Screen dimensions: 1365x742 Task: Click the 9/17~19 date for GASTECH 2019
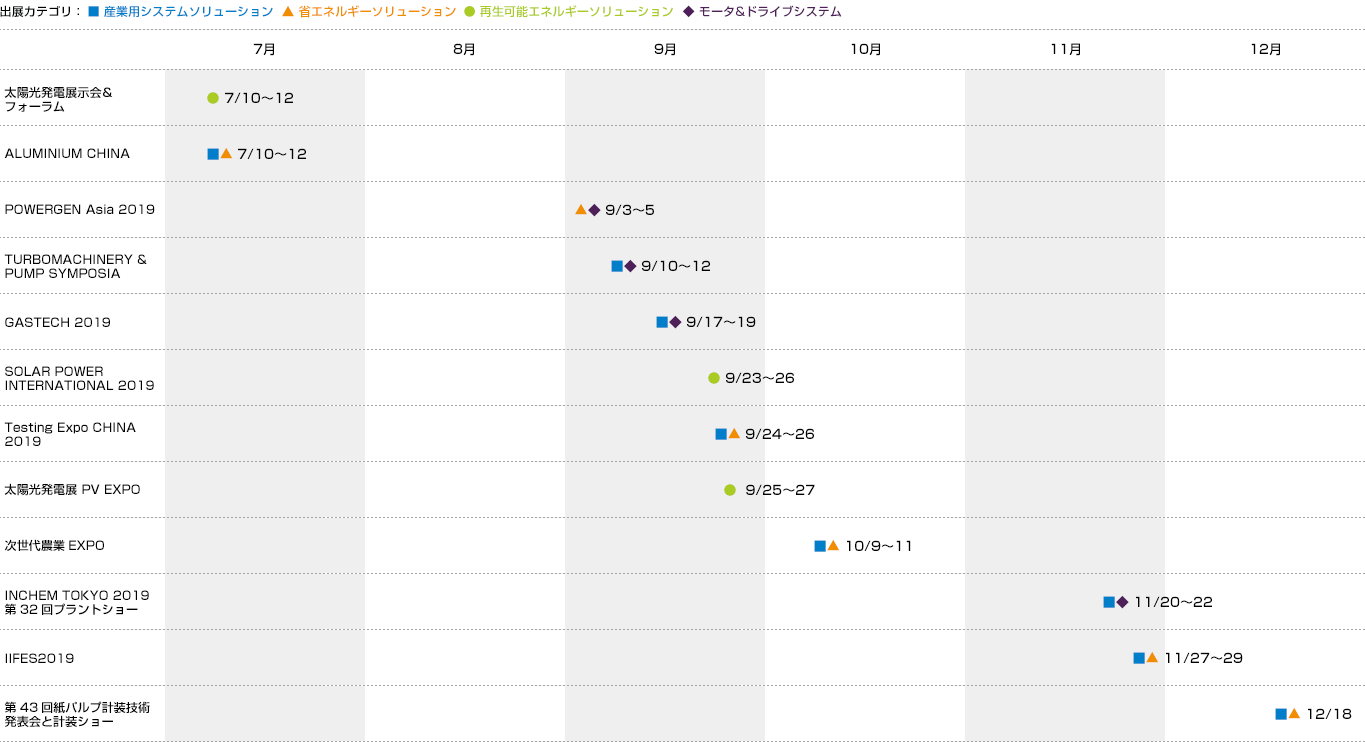click(721, 322)
